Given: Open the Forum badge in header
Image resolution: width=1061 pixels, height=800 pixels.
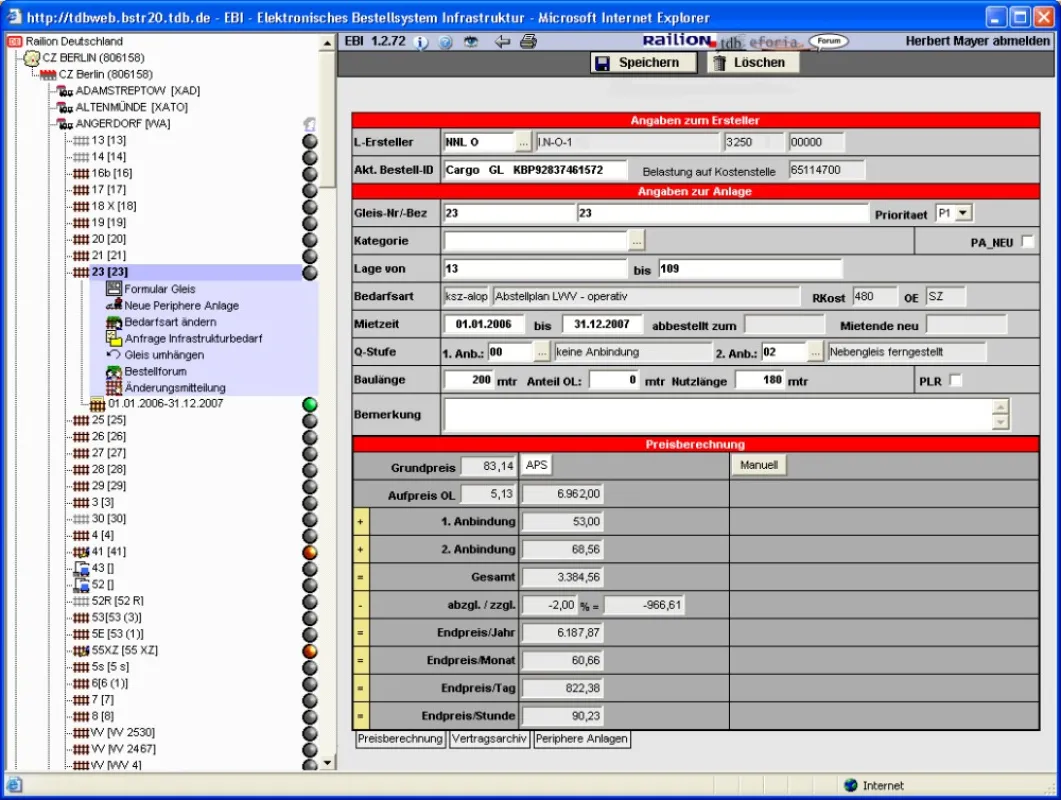Looking at the screenshot, I should 829,41.
